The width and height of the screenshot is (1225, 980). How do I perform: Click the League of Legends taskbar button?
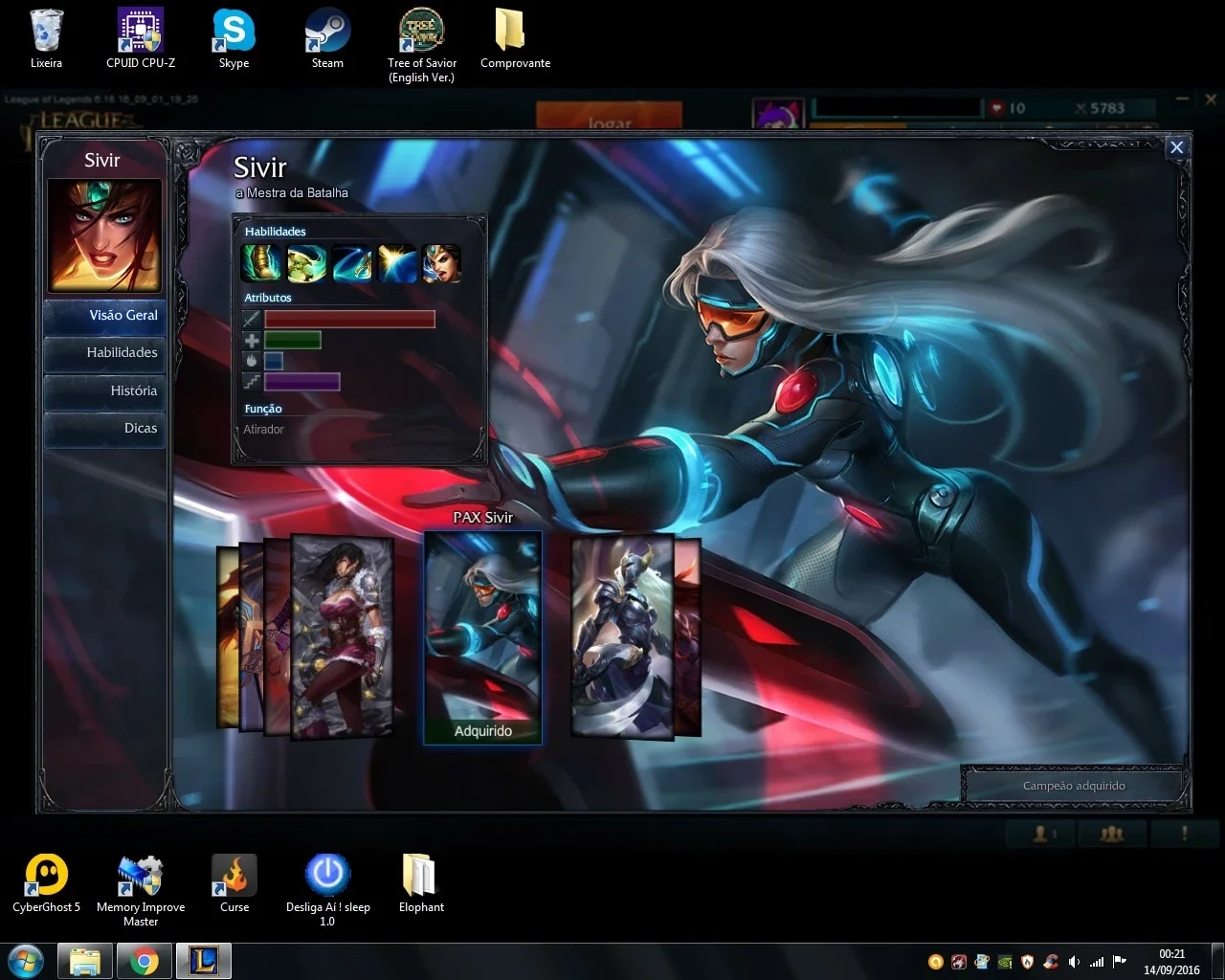(x=204, y=961)
